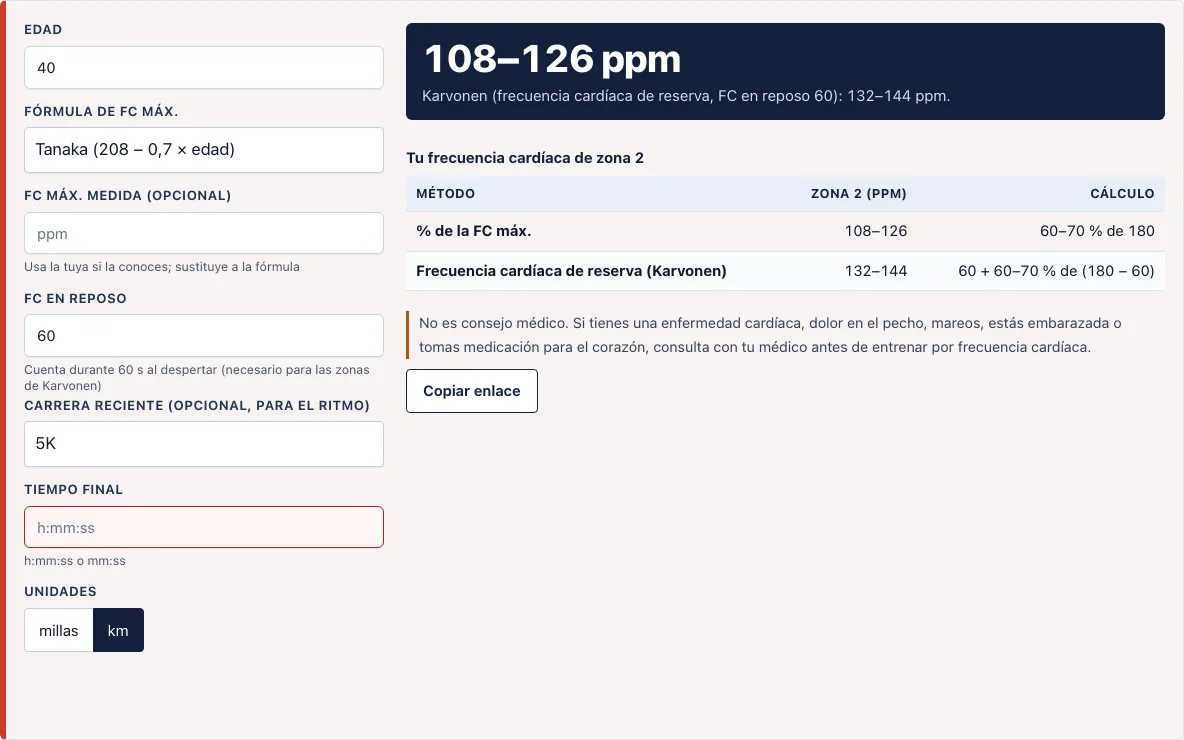Click the ZONA 2 (PPM) column header
This screenshot has height=740, width=1184.
pyautogui.click(x=859, y=193)
